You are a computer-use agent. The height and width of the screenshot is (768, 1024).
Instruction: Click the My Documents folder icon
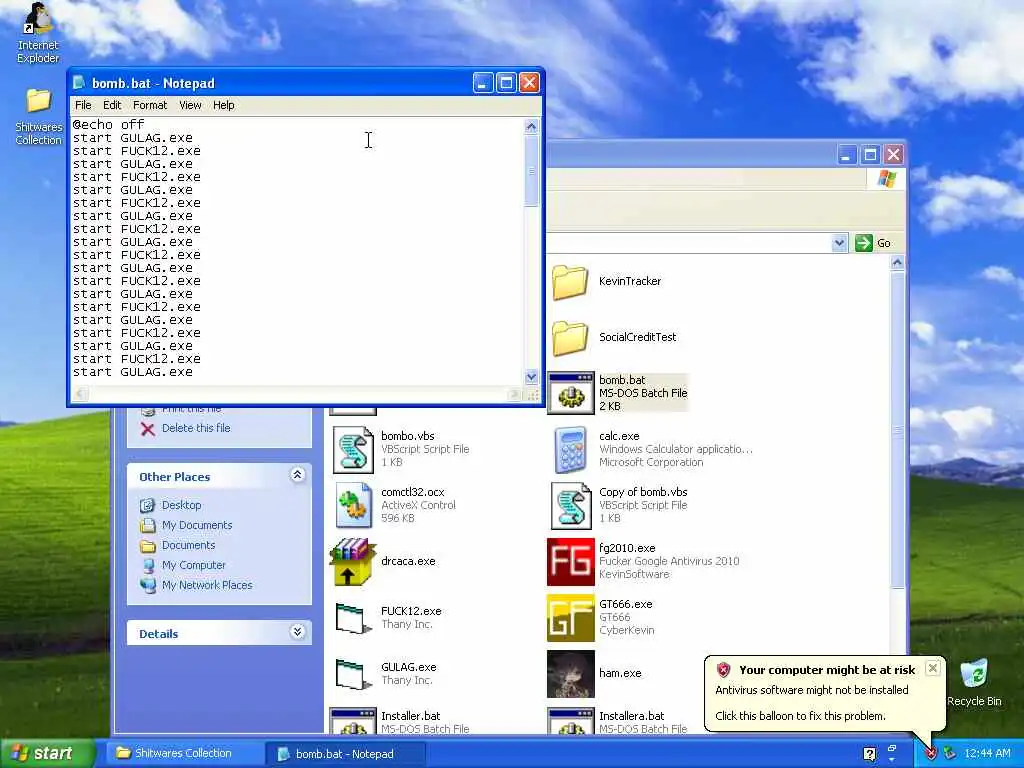coord(148,525)
